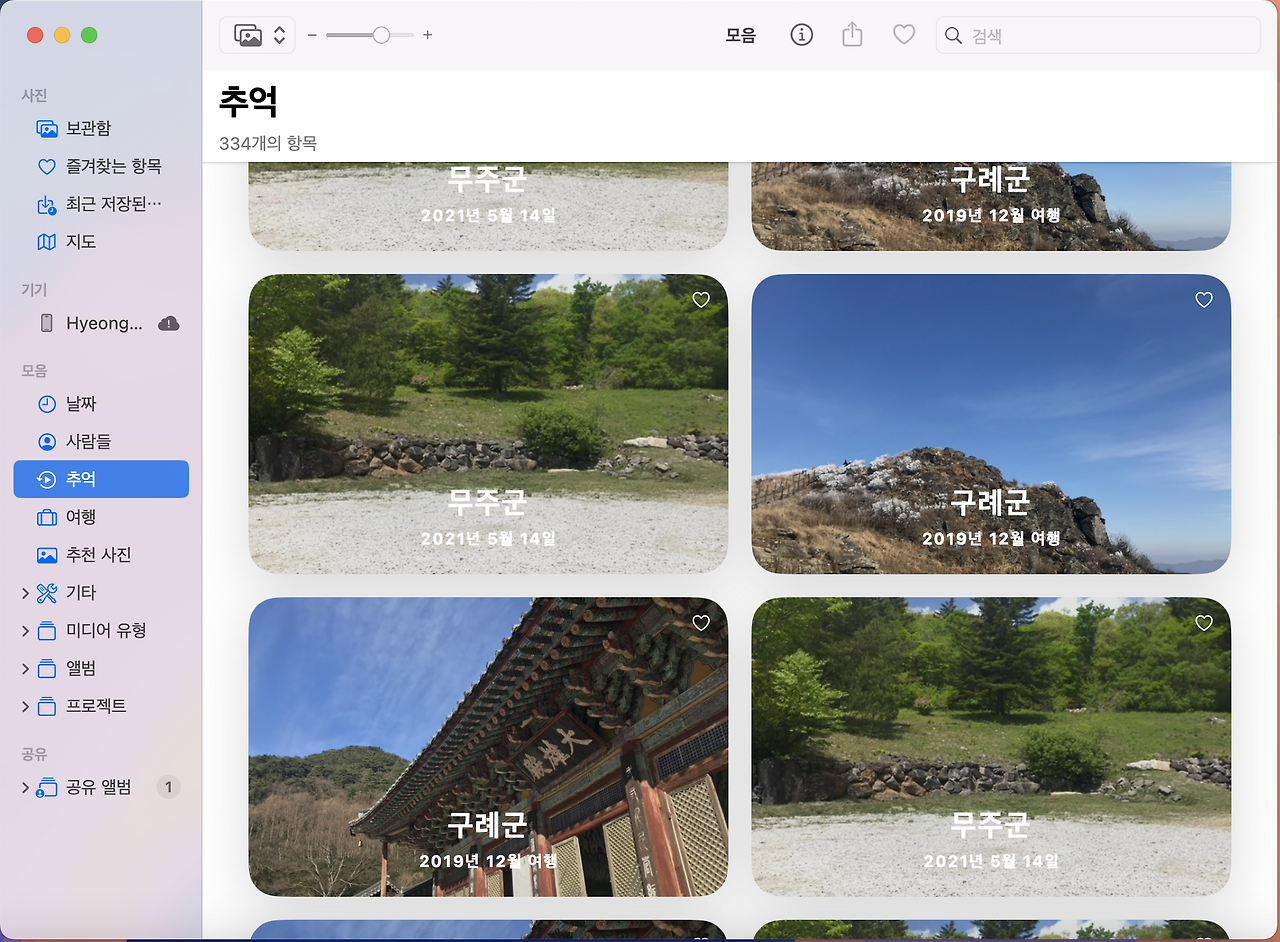Favorite the 구례군 rocky hill memory using its heart
Screen dimensions: 1280x942
[1204, 300]
